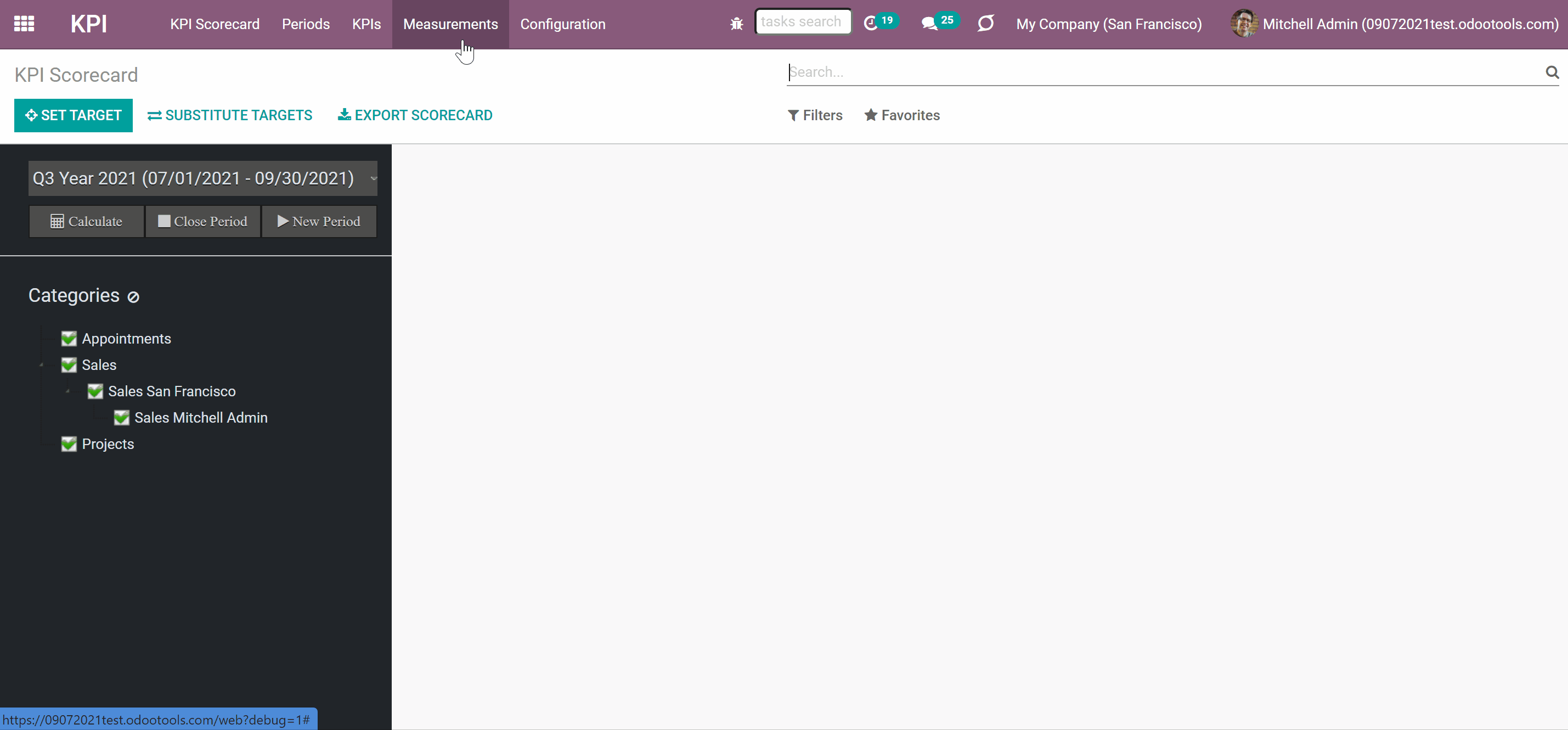Open the KPI Scorecard menu

point(215,24)
